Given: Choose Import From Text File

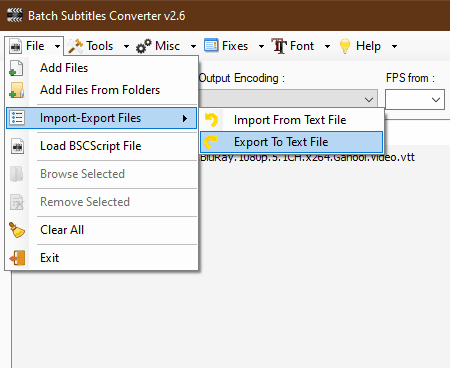Looking at the screenshot, I should point(291,120).
